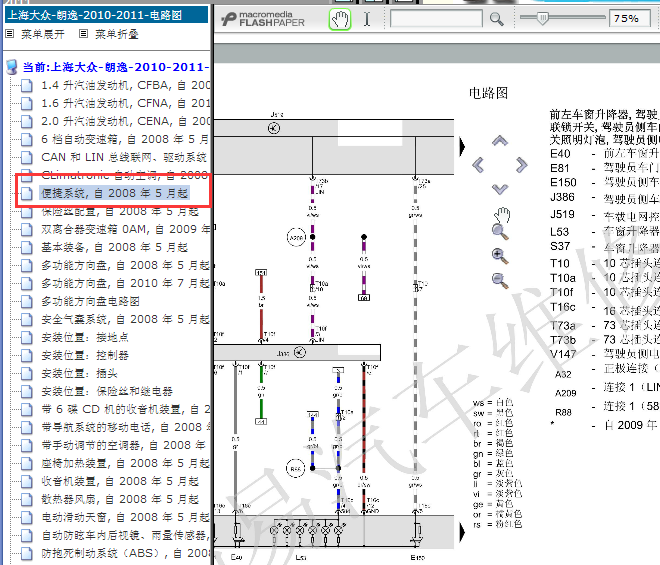660x565 pixels.
Task: Click document icon next to 基本装备
Action: pyautogui.click(x=27, y=248)
